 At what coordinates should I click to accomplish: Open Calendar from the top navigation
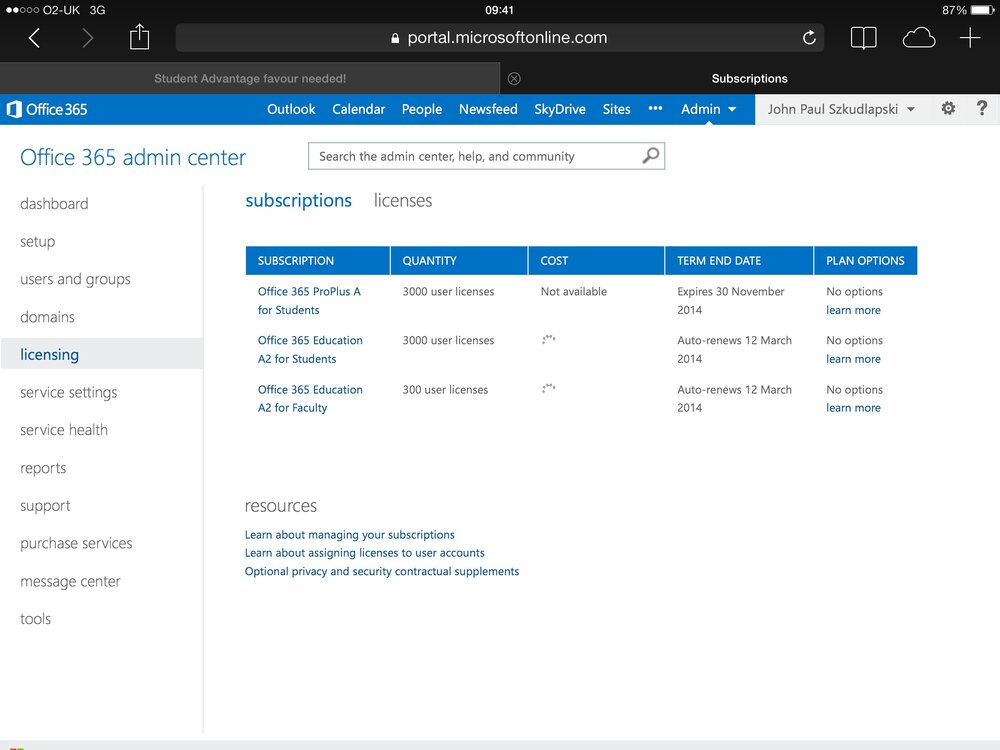tap(358, 109)
